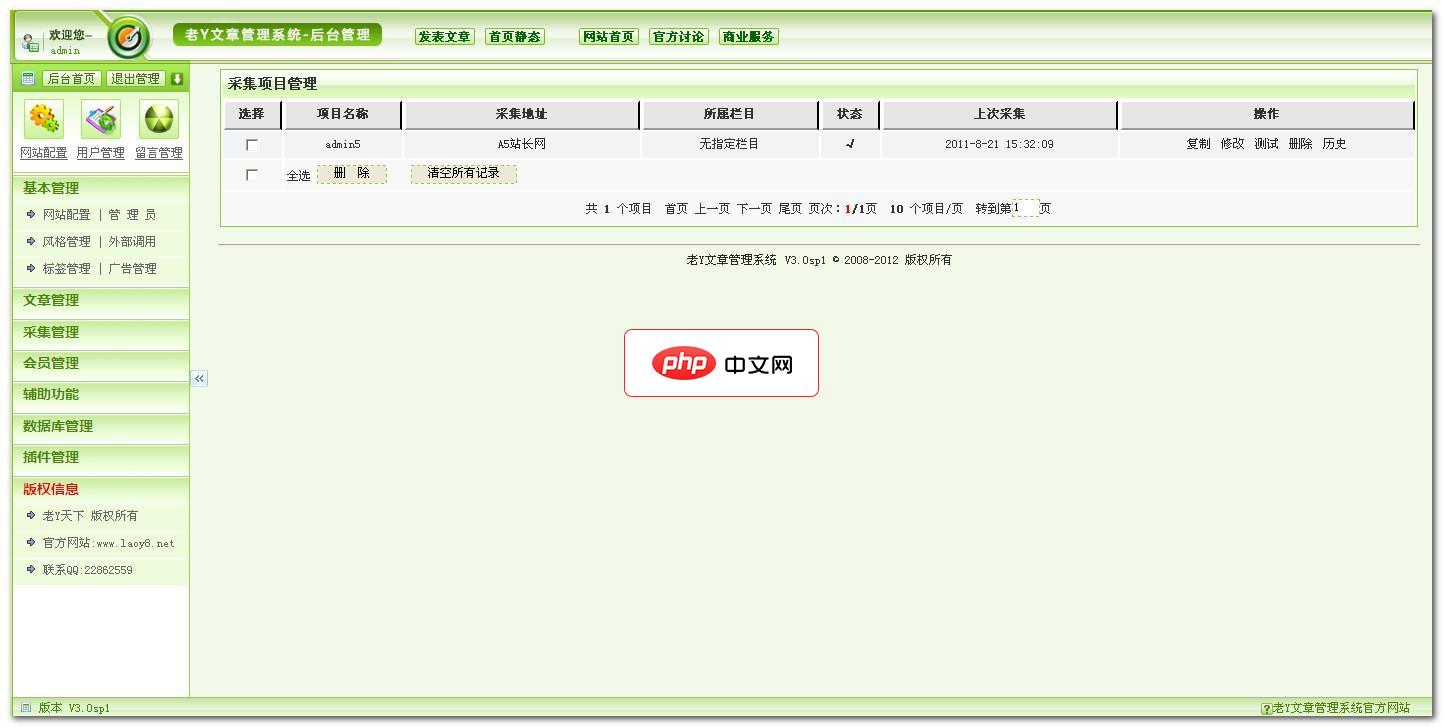
Task: Click the status checkmark for admin5 project
Action: click(849, 143)
